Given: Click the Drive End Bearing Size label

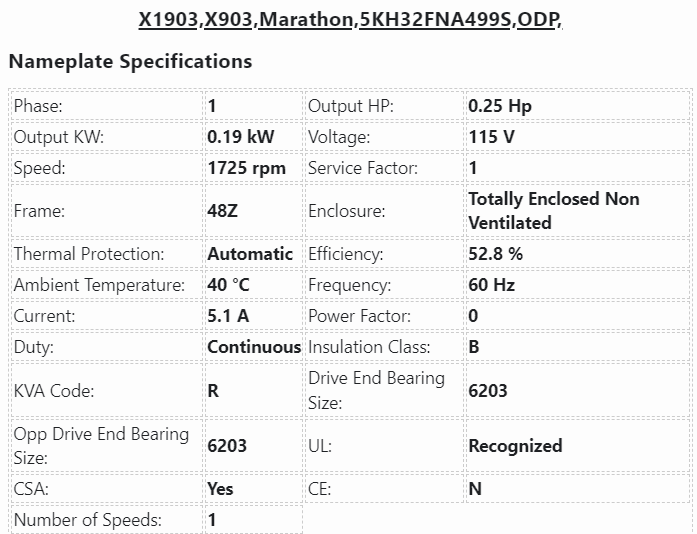Looking at the screenshot, I should coord(376,390).
